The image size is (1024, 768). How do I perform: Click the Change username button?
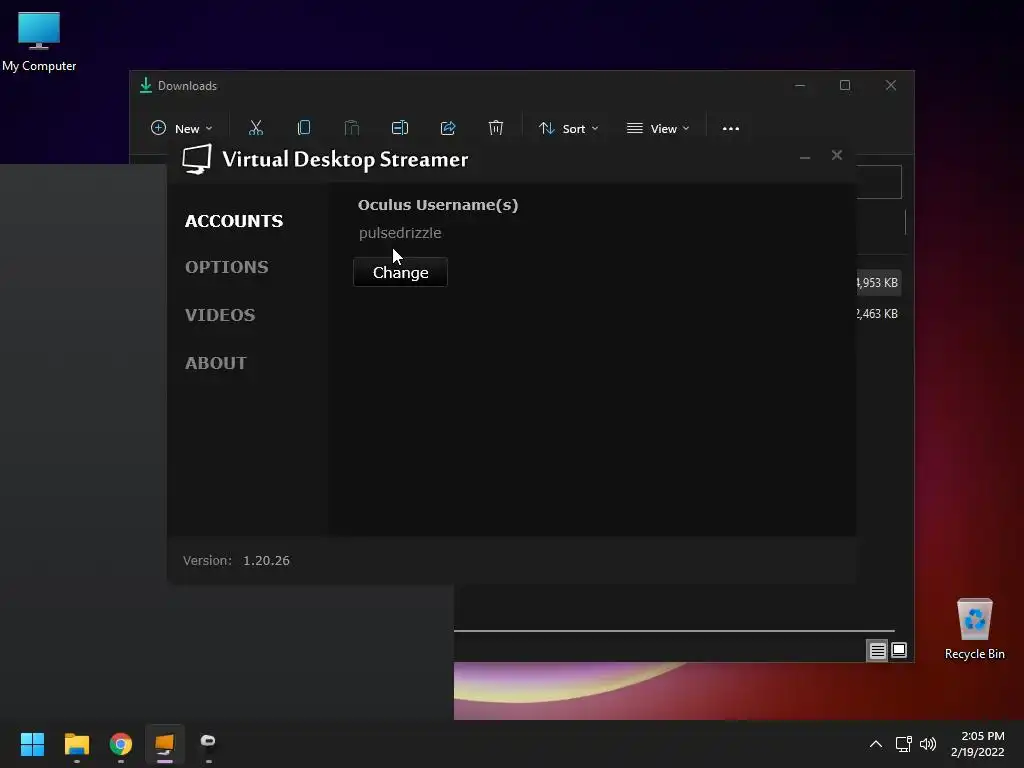click(400, 272)
